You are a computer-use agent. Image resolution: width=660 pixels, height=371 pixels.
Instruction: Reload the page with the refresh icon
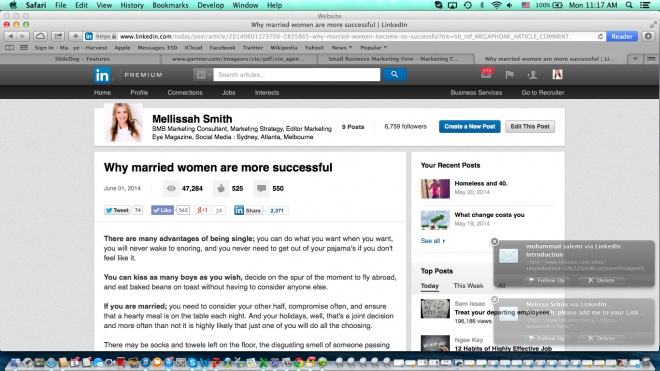click(600, 37)
